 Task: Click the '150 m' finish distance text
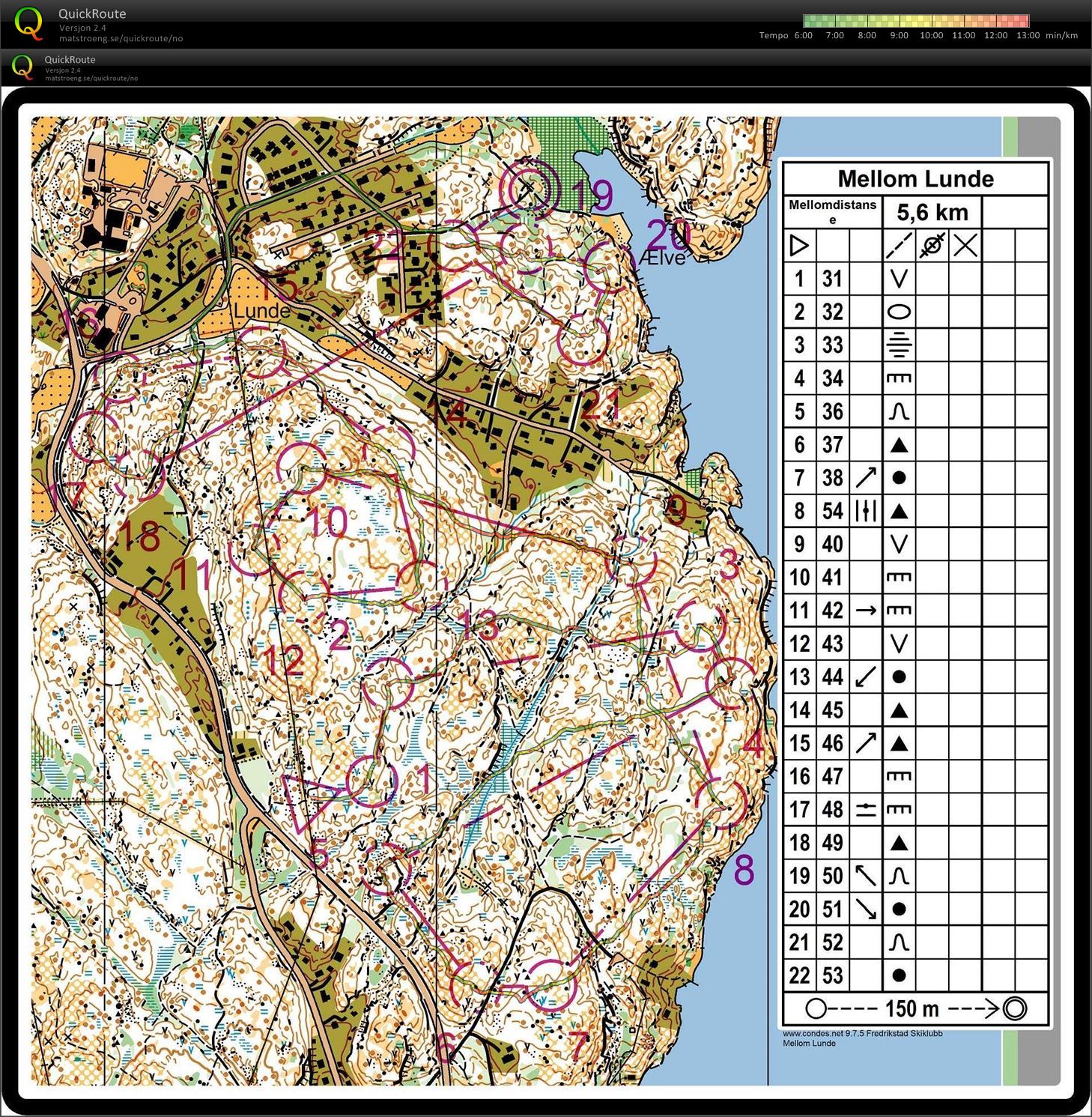911,1008
